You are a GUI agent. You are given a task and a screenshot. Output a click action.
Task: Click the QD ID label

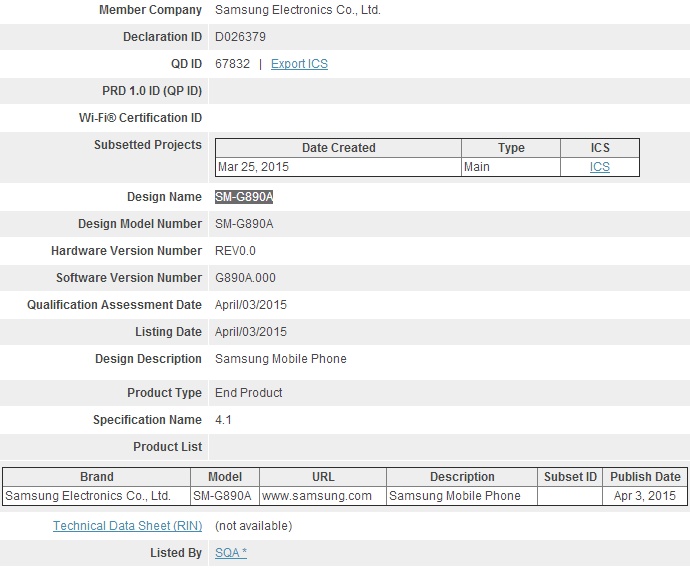click(187, 64)
